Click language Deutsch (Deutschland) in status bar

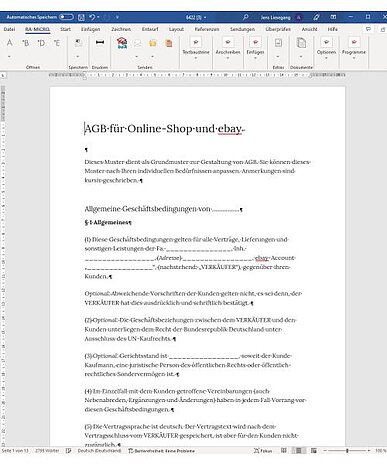[x=99, y=451]
